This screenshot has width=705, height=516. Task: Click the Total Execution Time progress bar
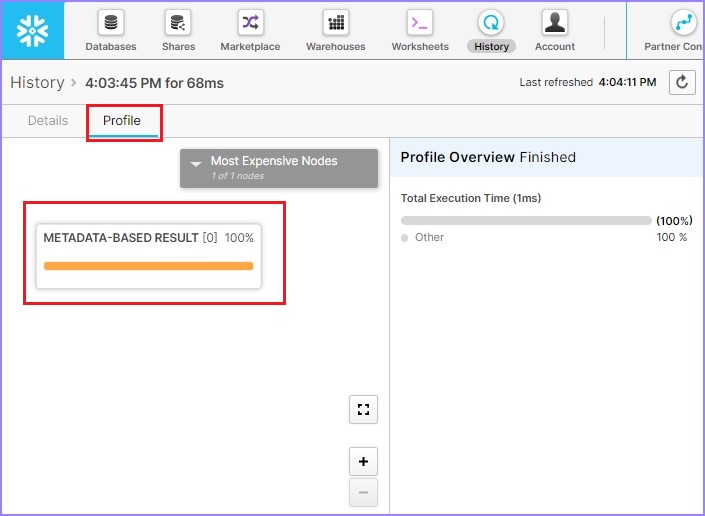point(525,220)
